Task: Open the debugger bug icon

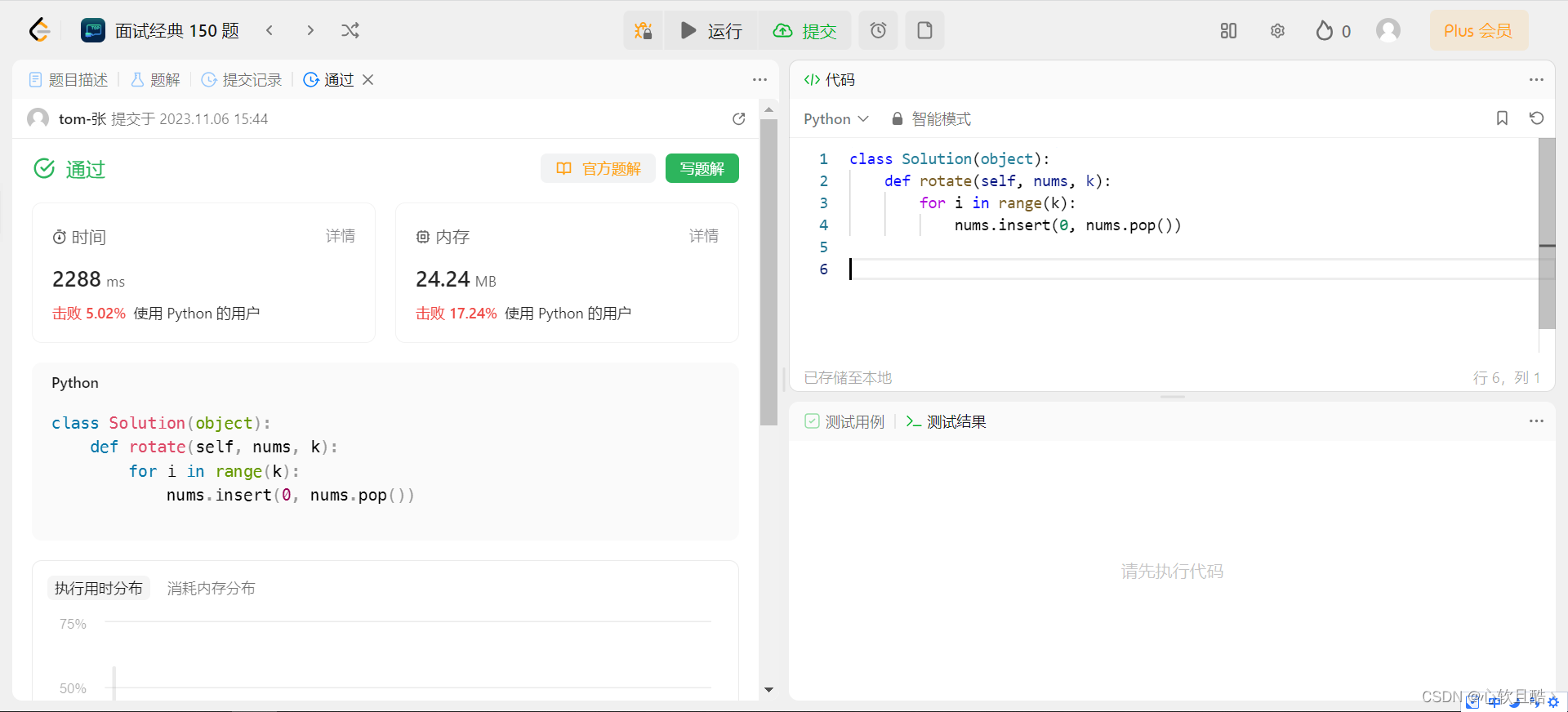Action: [x=644, y=30]
